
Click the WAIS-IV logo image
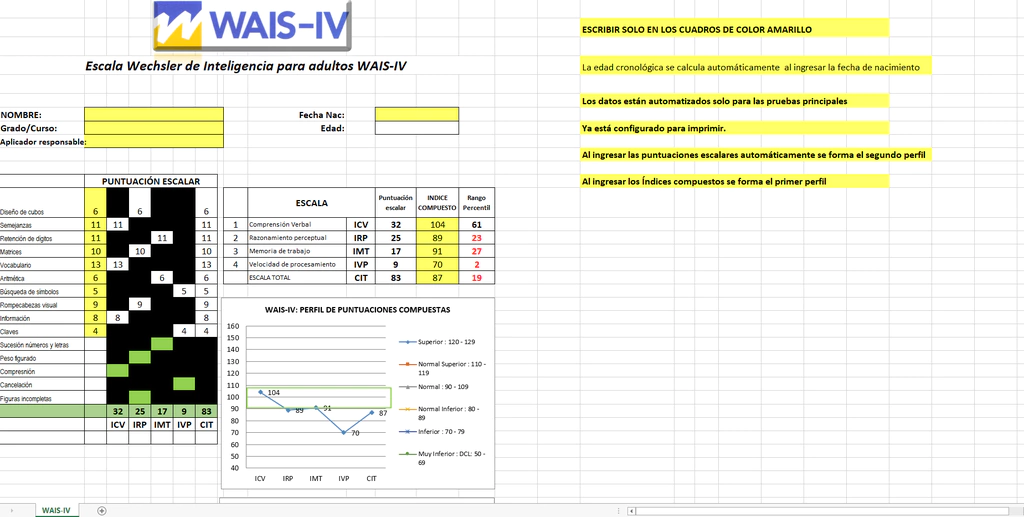253,26
